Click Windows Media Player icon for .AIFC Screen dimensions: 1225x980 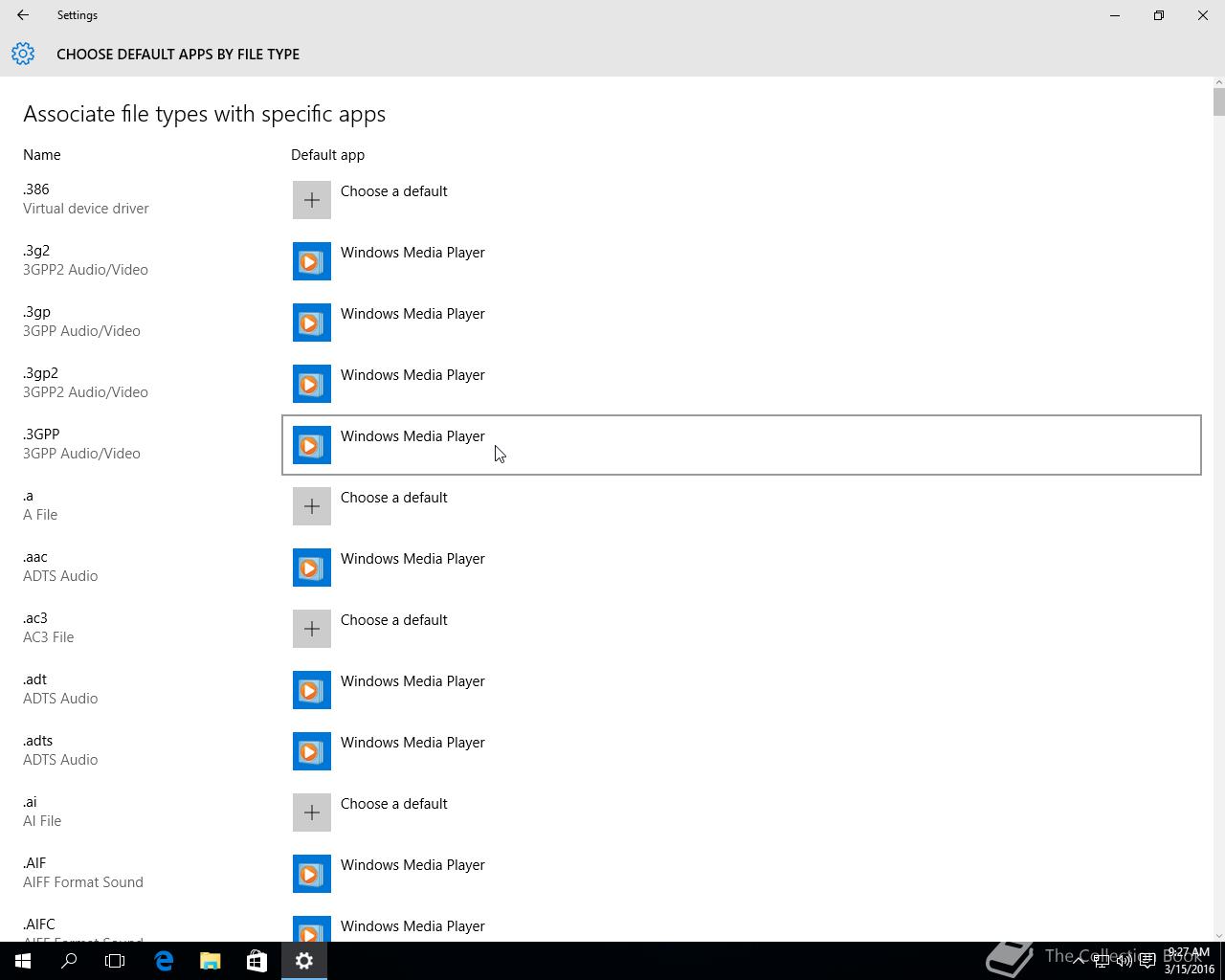tap(312, 928)
